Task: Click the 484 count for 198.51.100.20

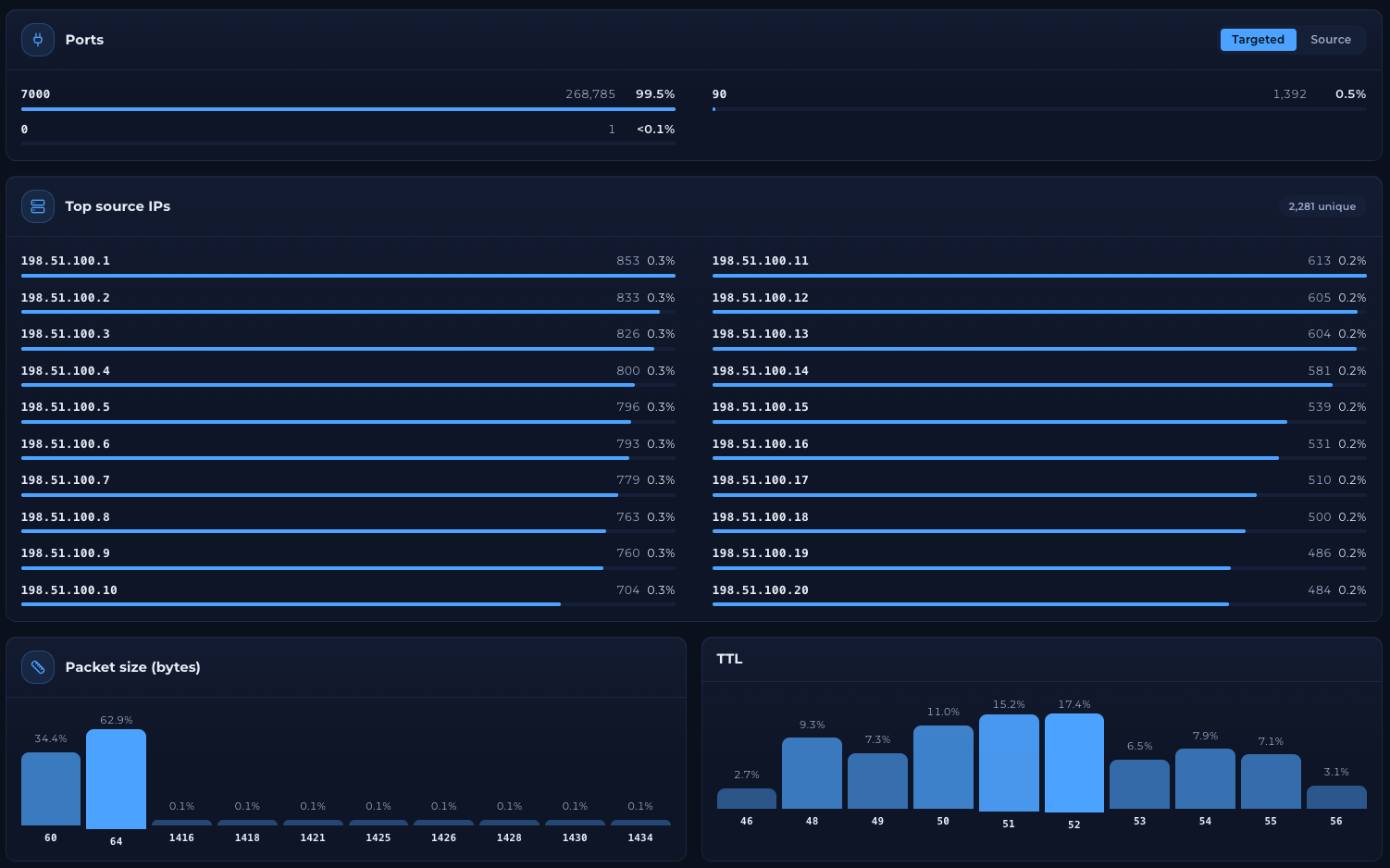Action: pos(1319,590)
